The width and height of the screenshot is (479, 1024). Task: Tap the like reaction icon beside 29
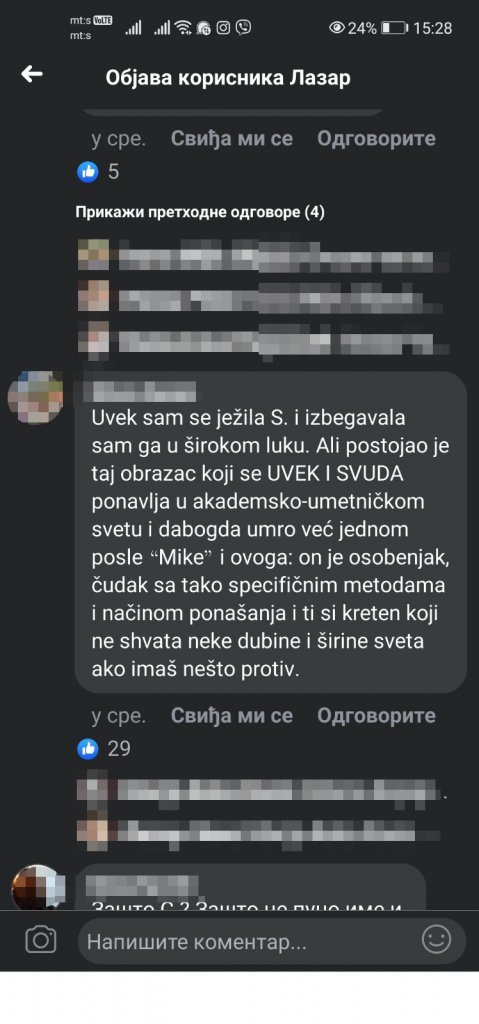click(x=88, y=748)
